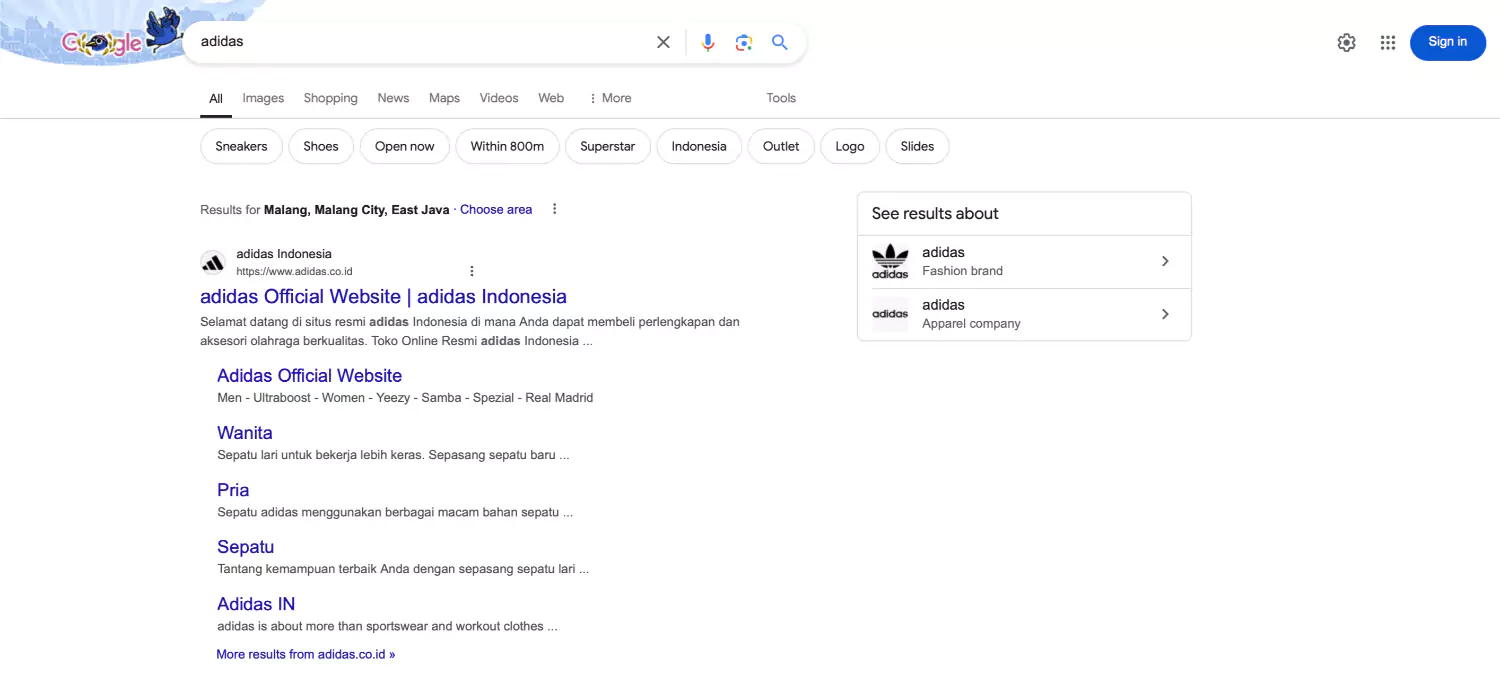Screen dimensions: 1500x684
Task: Click the See results about heading
Action: [x=935, y=213]
